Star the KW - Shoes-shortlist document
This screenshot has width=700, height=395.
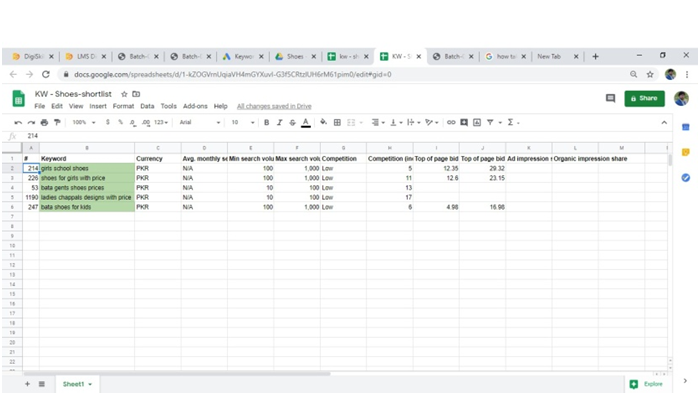pyautogui.click(x=124, y=94)
